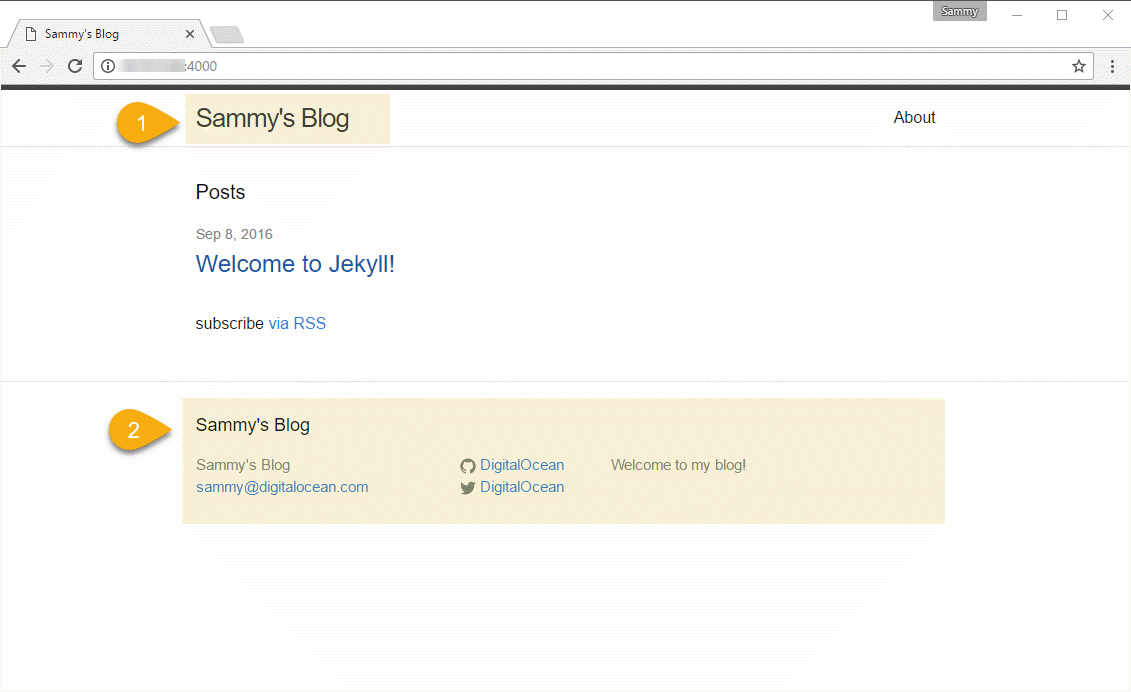
Task: Reload the page with the refresh icon
Action: click(x=75, y=66)
